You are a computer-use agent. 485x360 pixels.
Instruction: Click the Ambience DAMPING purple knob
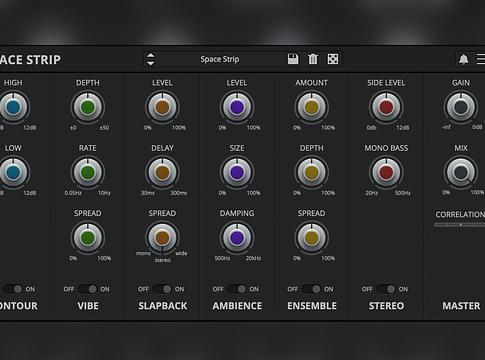237,238
